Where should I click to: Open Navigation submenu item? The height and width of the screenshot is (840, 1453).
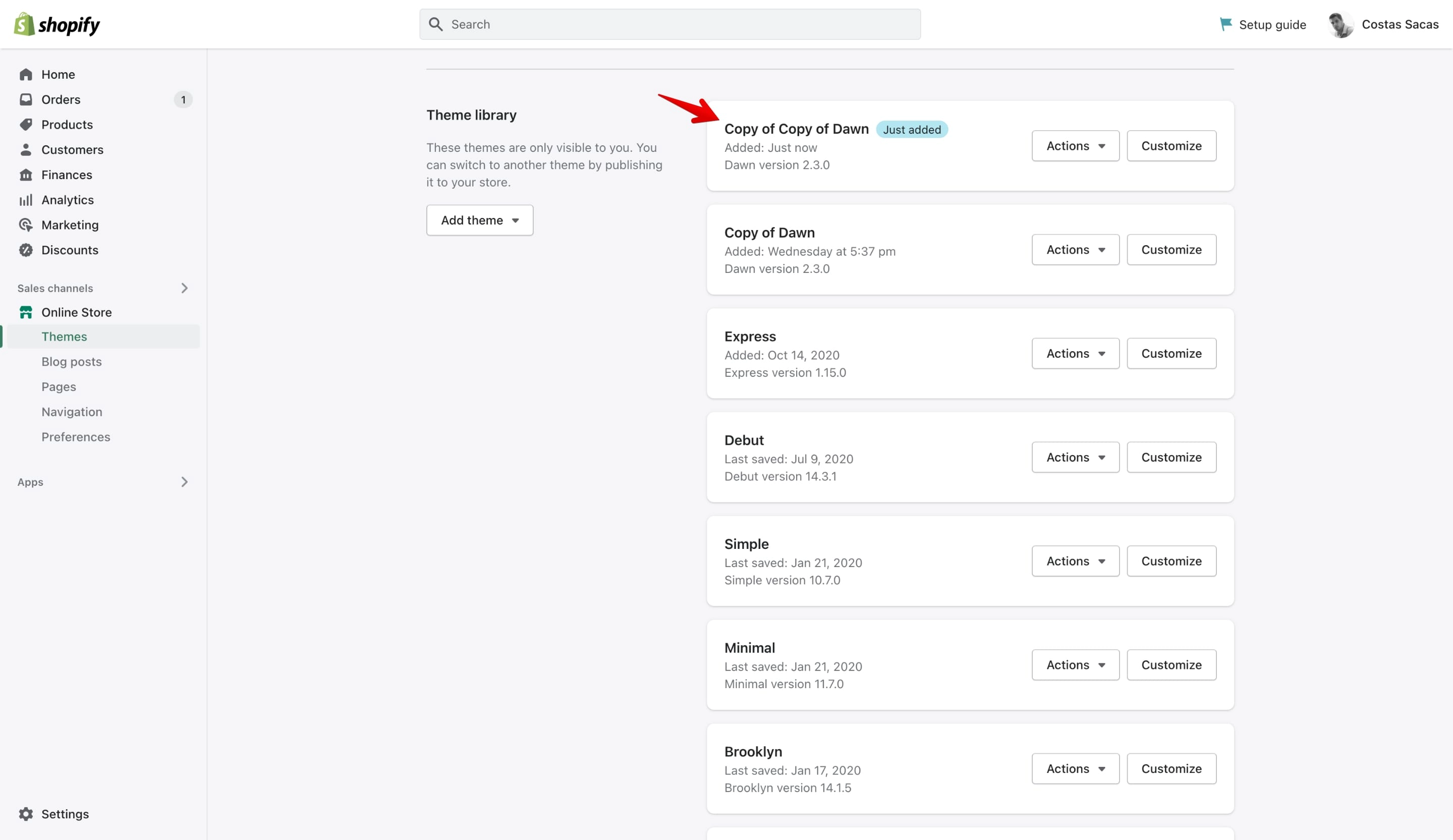click(x=72, y=412)
